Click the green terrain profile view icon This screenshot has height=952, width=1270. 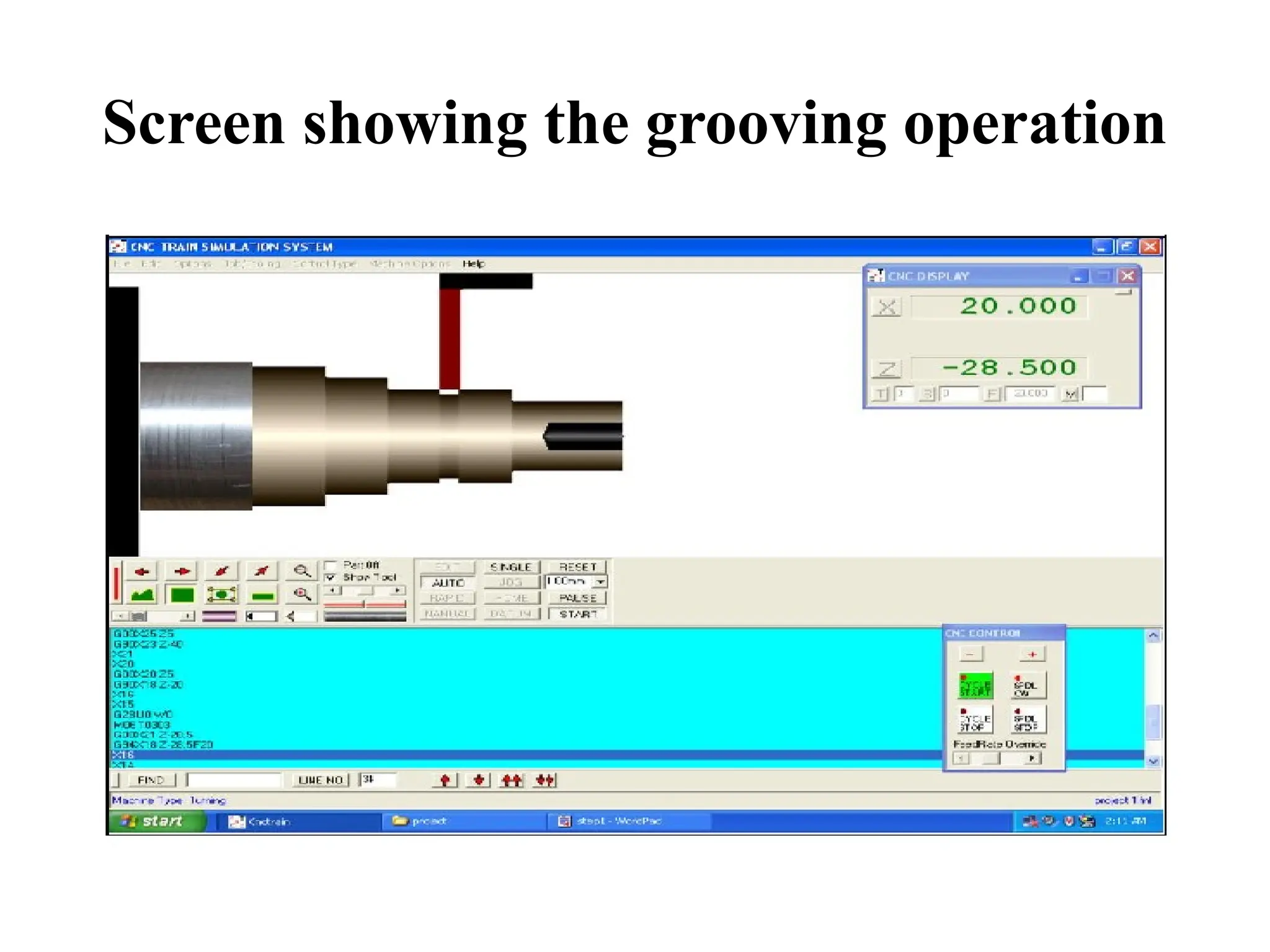(x=143, y=595)
